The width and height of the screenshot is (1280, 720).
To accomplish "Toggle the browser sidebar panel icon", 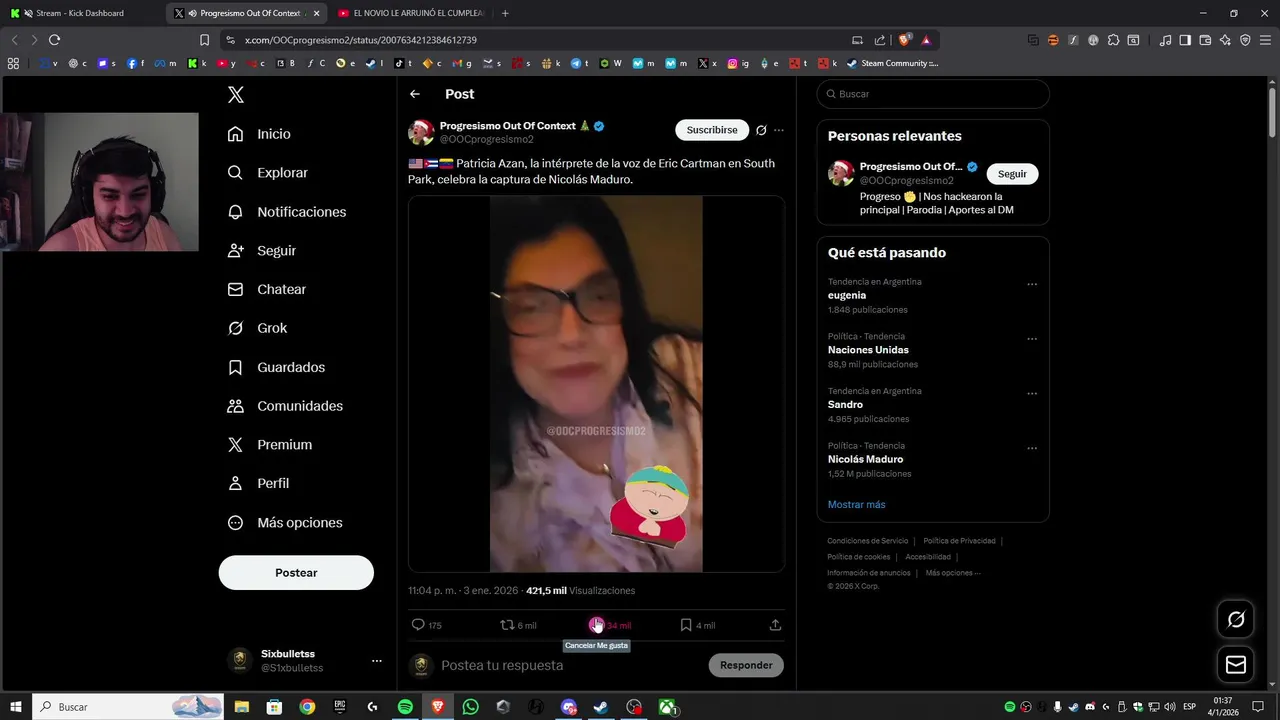I will tap(1185, 40).
